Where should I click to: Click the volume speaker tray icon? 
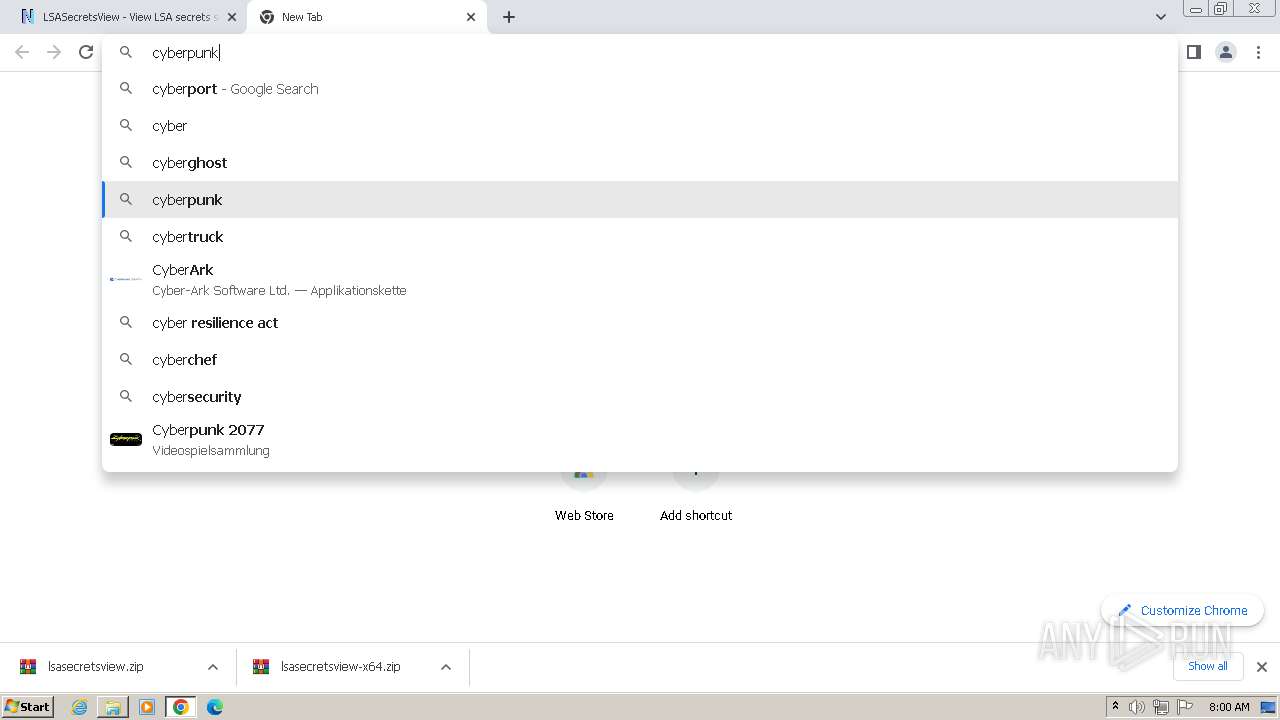pyautogui.click(x=1137, y=707)
